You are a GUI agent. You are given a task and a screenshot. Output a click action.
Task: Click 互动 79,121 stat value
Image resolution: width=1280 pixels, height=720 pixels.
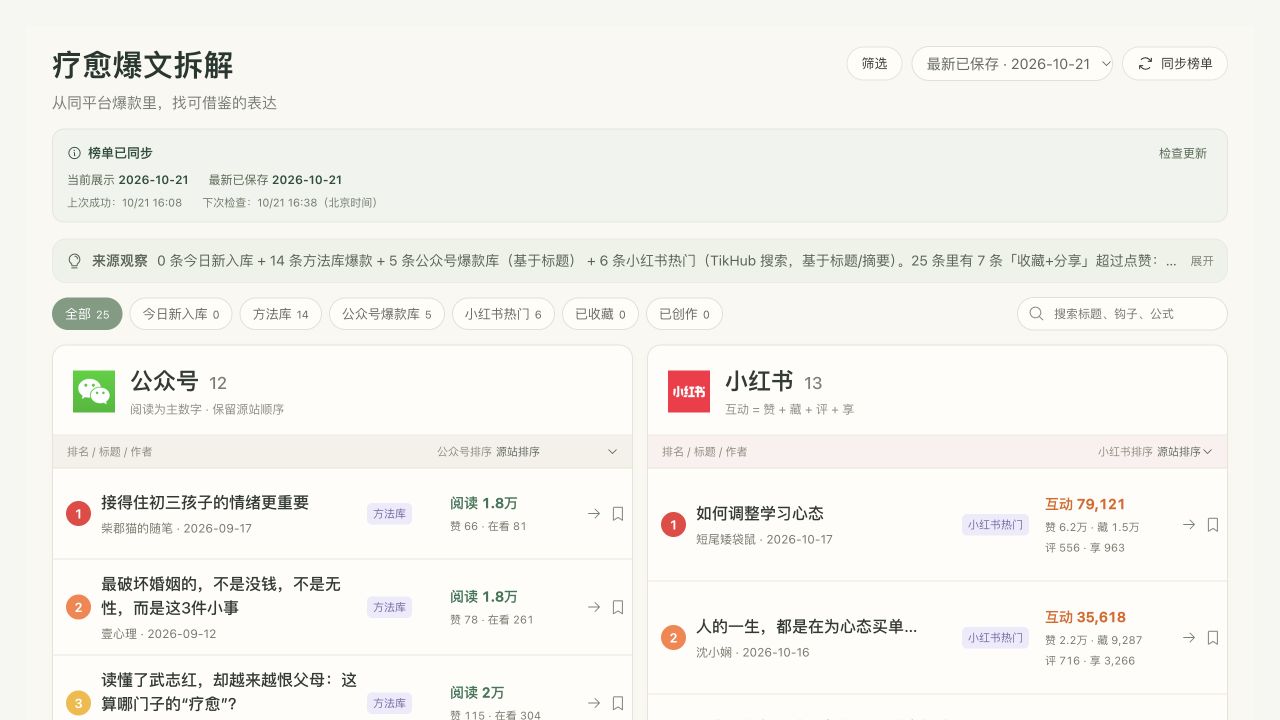pos(1085,504)
